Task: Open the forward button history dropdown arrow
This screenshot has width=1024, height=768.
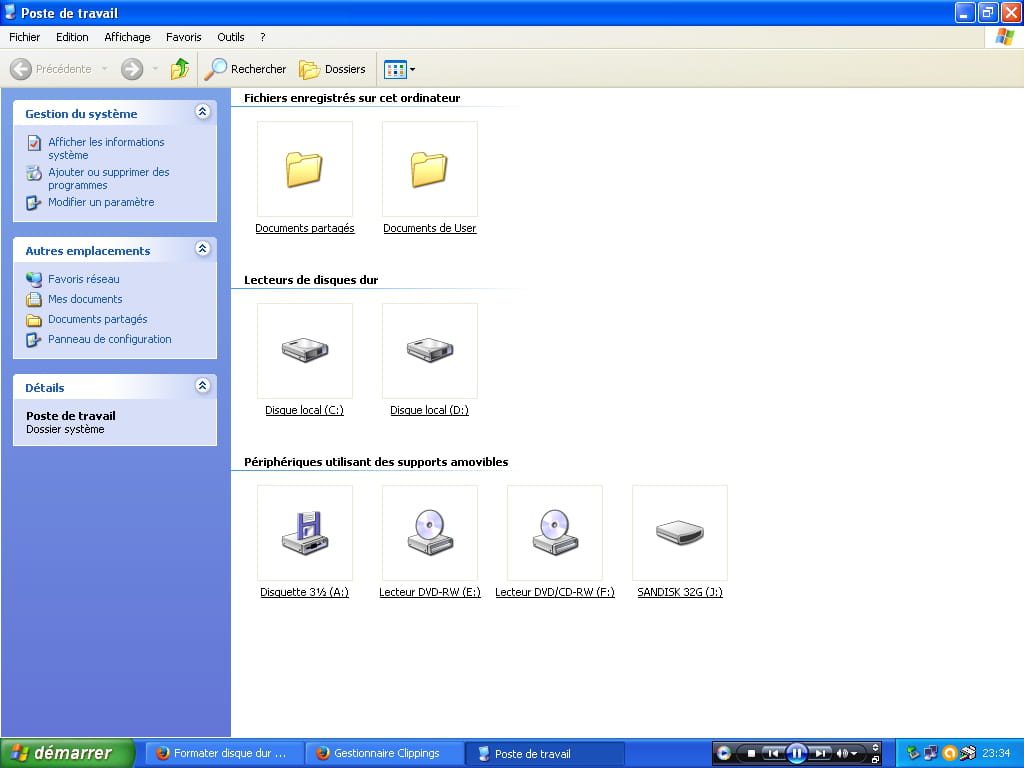Action: pos(155,69)
